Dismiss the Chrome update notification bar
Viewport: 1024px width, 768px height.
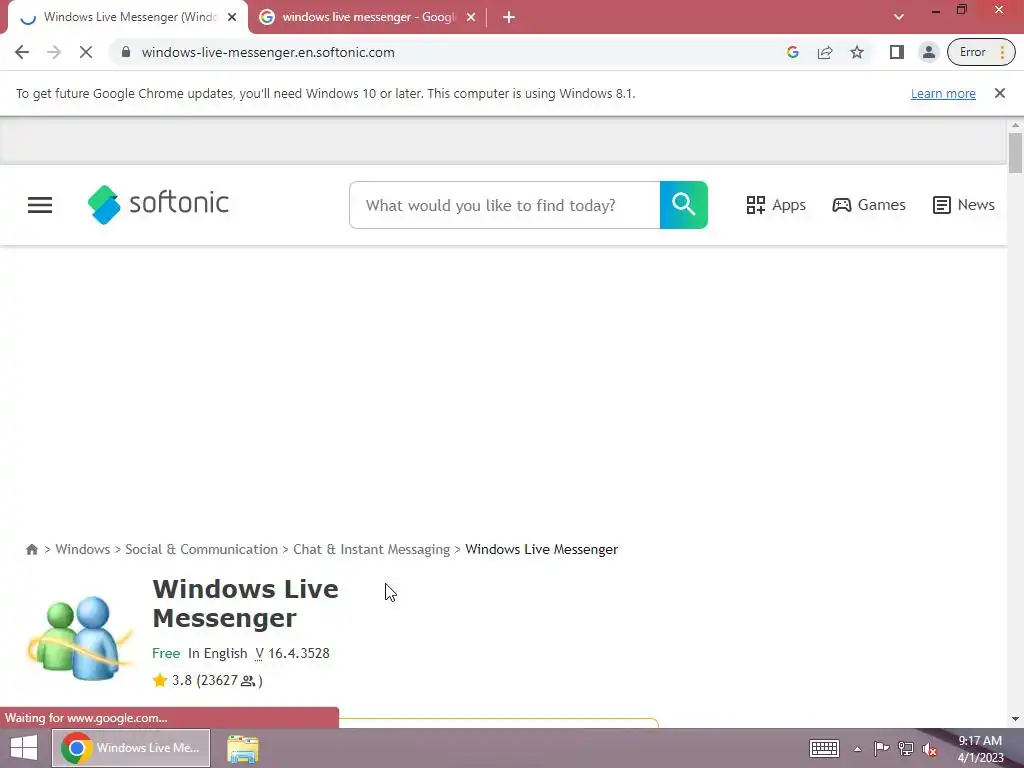click(999, 93)
